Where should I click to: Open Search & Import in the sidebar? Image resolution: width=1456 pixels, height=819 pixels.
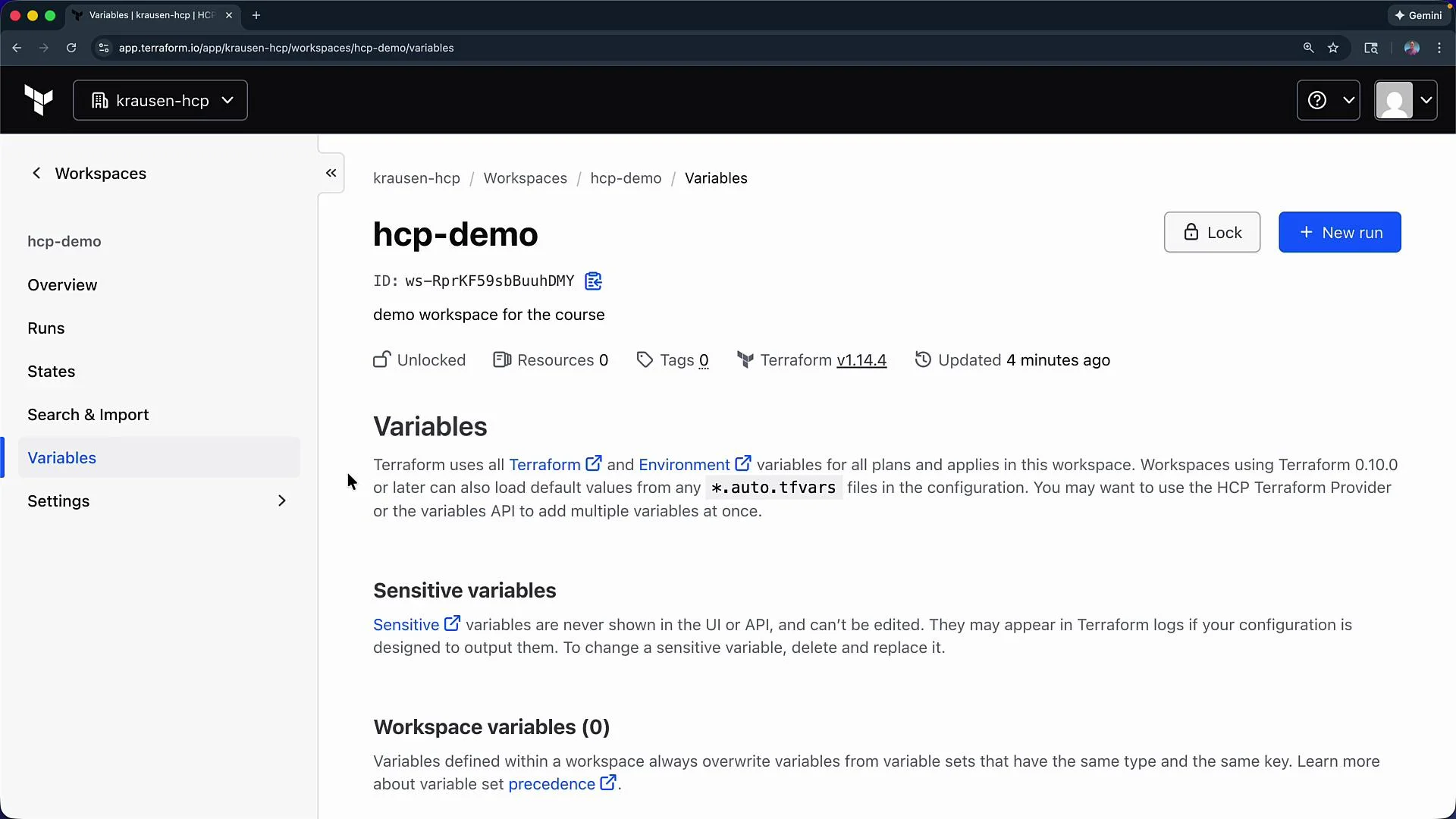click(x=88, y=415)
